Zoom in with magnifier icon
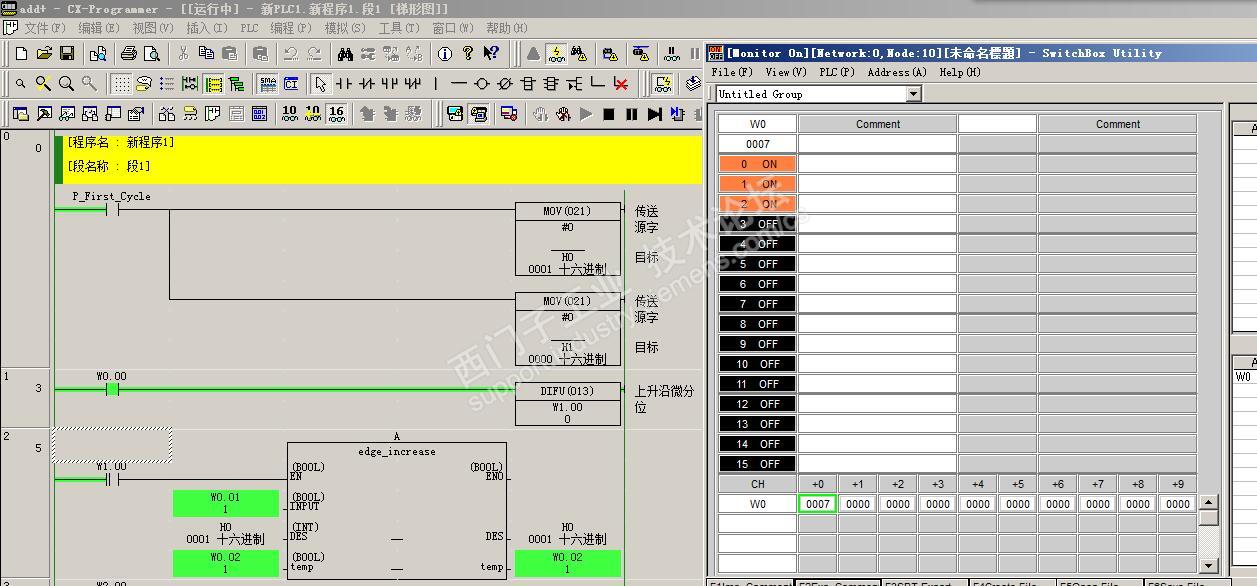Viewport: 1257px width, 586px height. coord(66,84)
